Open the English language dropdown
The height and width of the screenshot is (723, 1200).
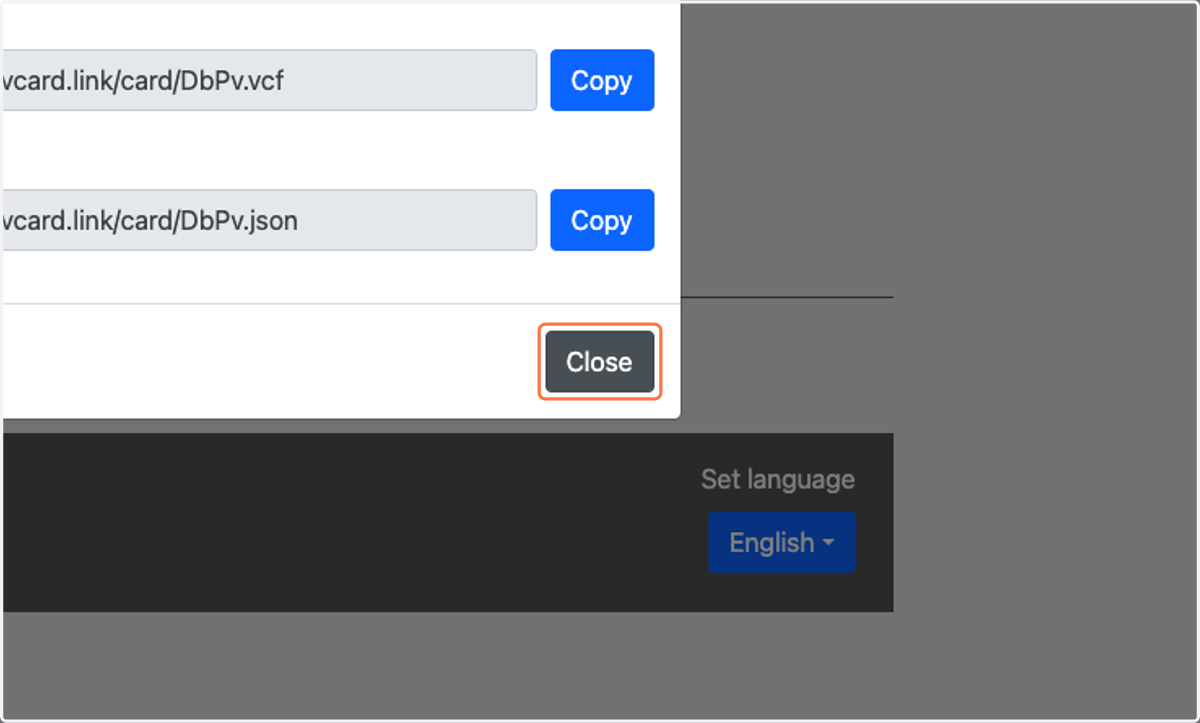[x=782, y=542]
